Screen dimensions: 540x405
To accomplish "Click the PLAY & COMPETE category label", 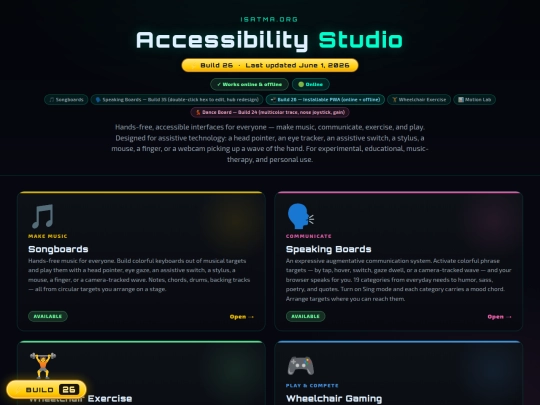I will pyautogui.click(x=312, y=386).
